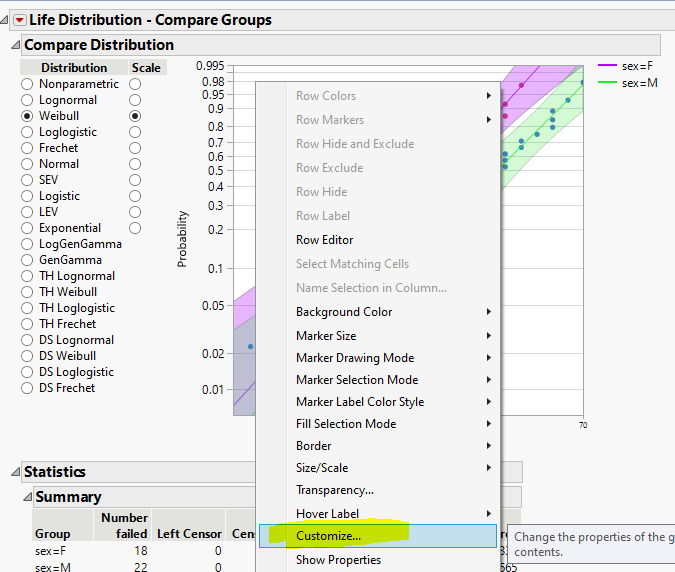Select the TH Weibull distribution option
Screen dimensions: 675x572
pyautogui.click(x=28, y=292)
